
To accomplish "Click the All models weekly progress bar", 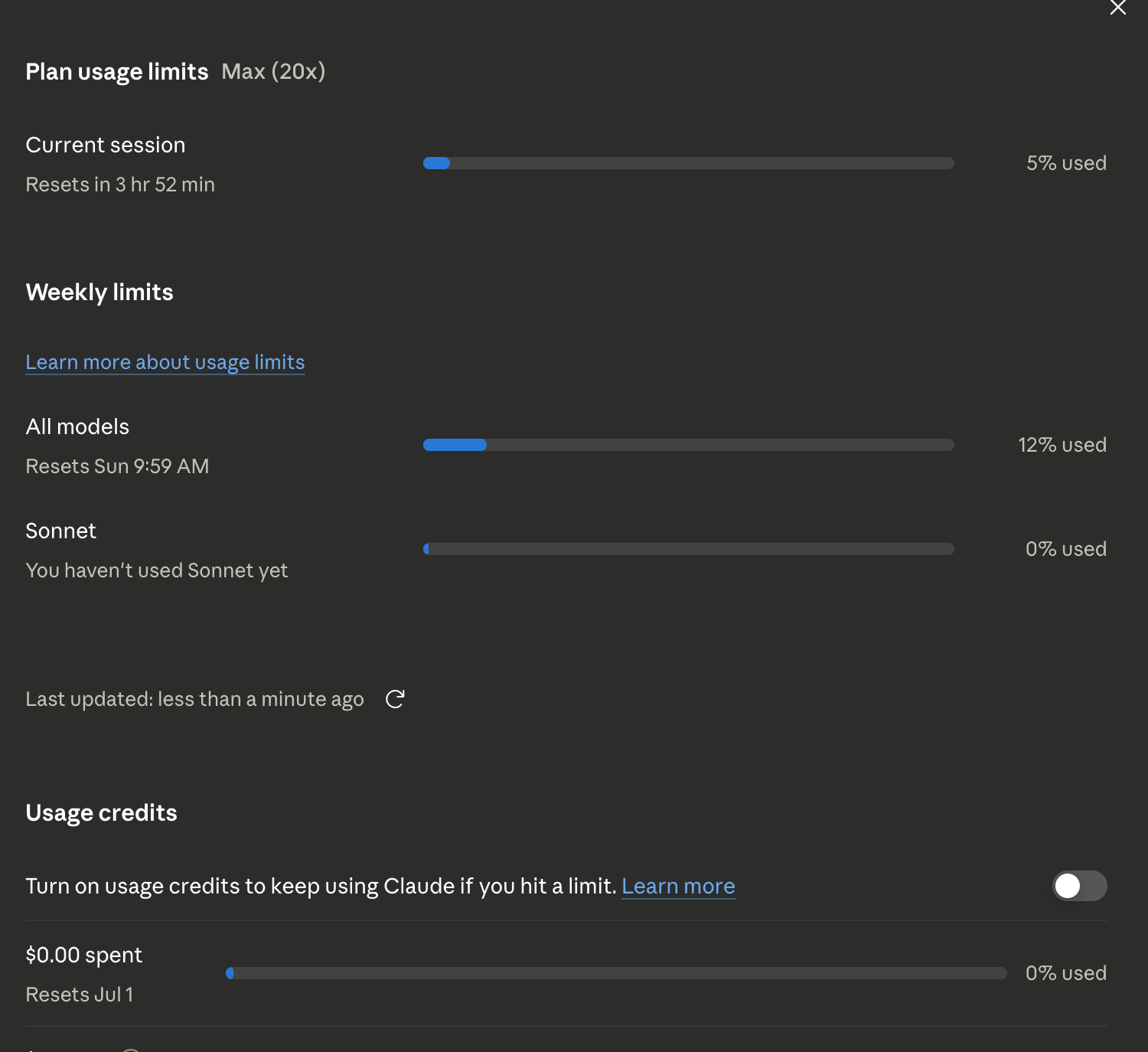I will tap(689, 445).
